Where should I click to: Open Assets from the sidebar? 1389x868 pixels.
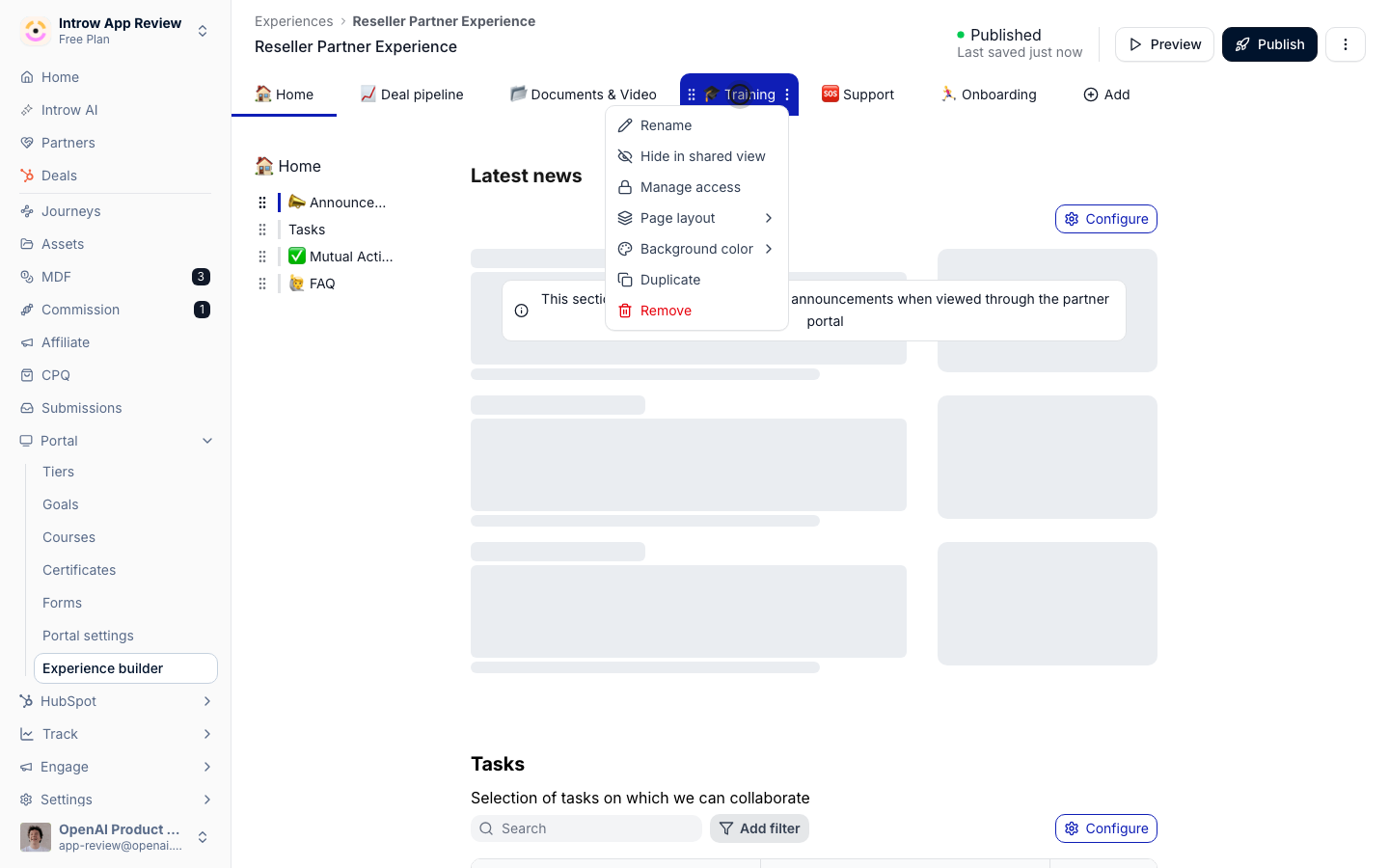coord(116,244)
